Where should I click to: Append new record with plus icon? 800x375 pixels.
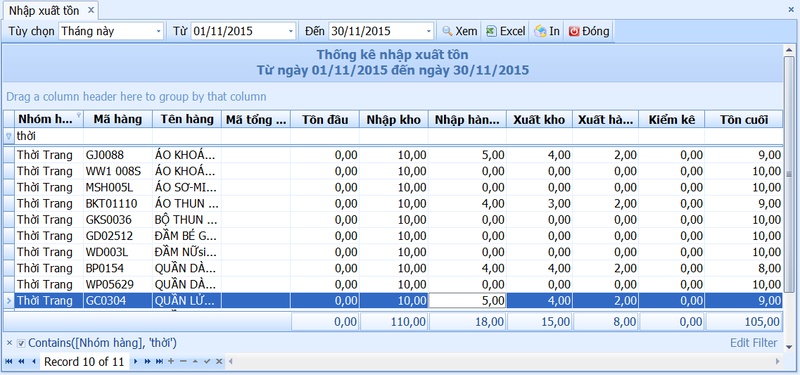[171, 361]
